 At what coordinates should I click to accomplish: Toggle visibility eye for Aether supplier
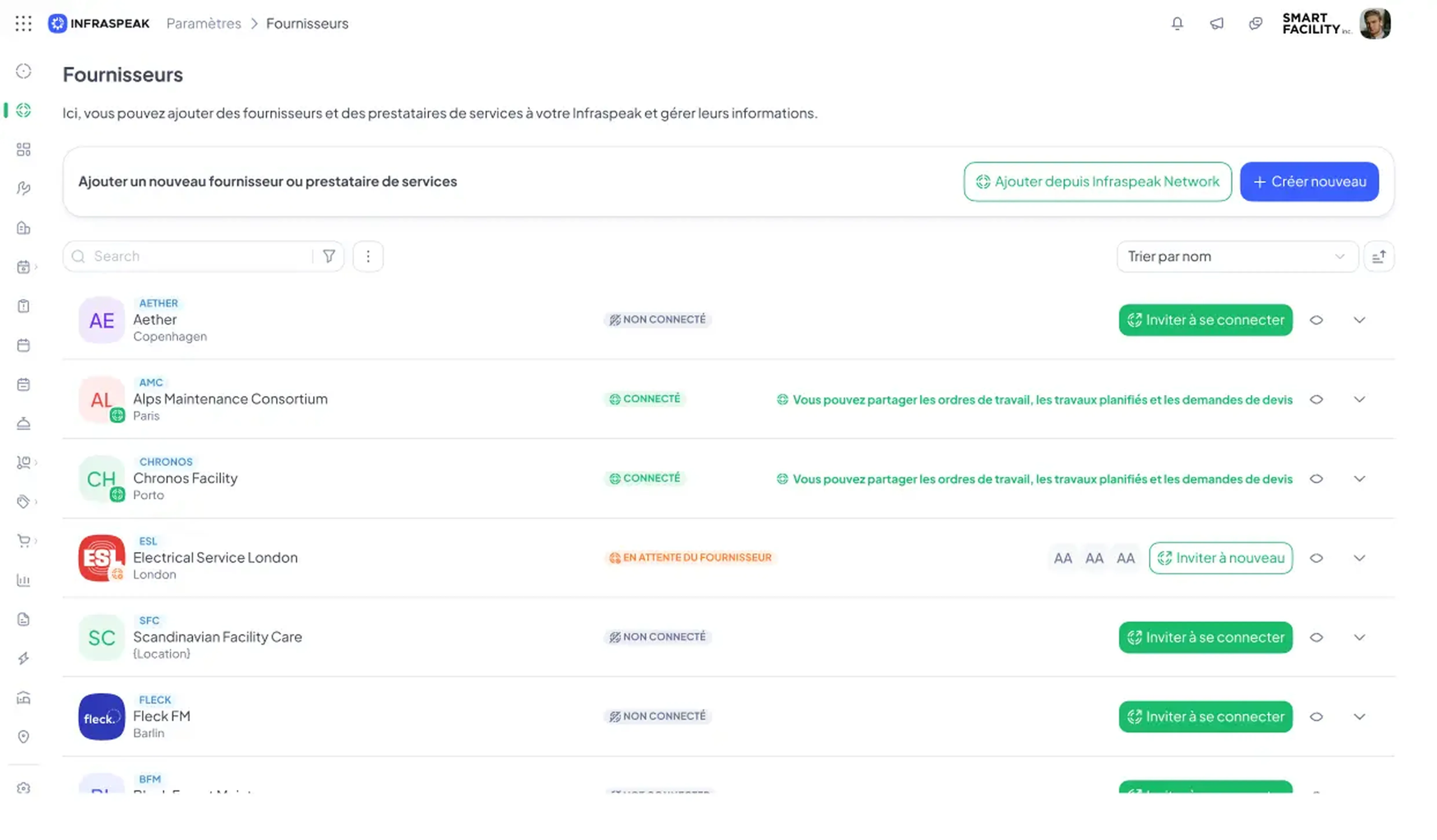coord(1316,320)
